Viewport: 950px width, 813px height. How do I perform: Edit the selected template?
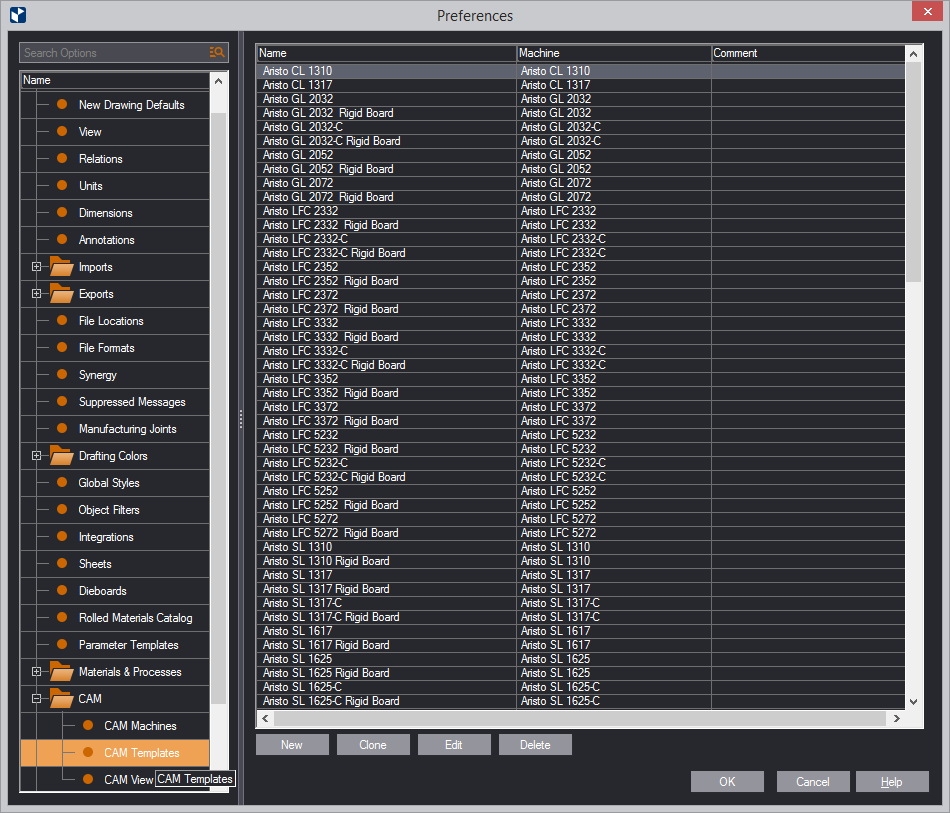[454, 745]
